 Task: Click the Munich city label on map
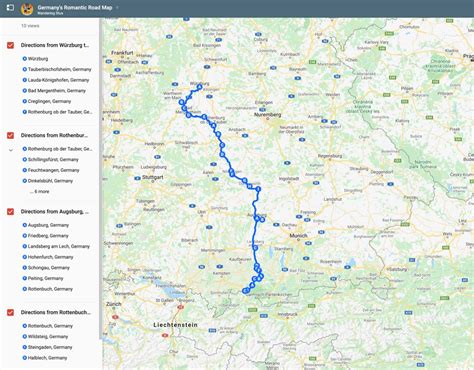[x=298, y=236]
